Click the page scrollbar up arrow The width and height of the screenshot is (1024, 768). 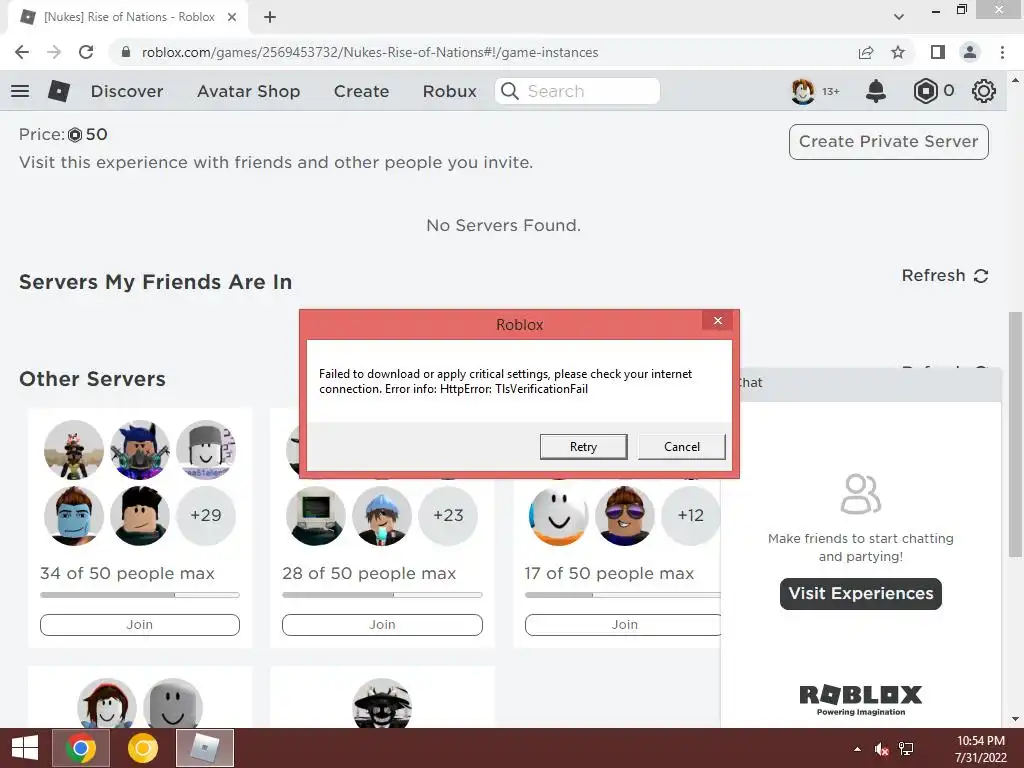(1015, 81)
